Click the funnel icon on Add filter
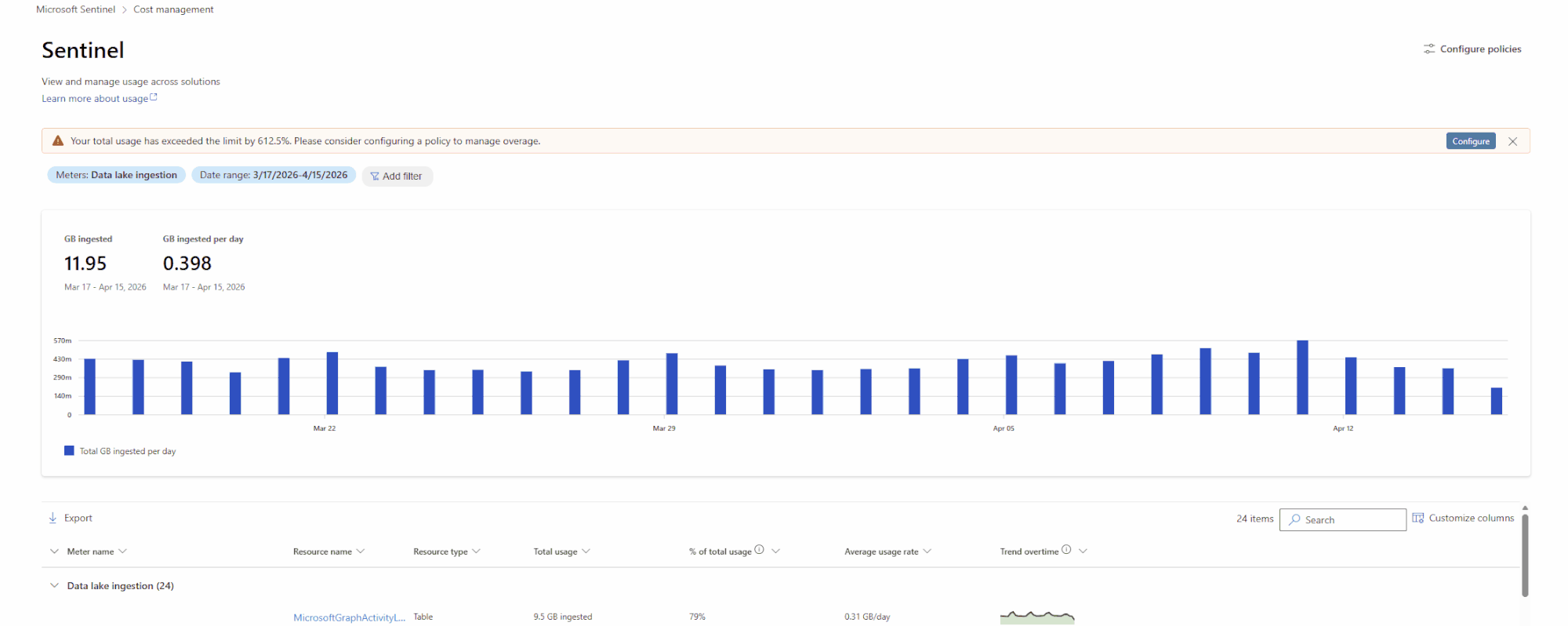1568x626 pixels. click(375, 177)
